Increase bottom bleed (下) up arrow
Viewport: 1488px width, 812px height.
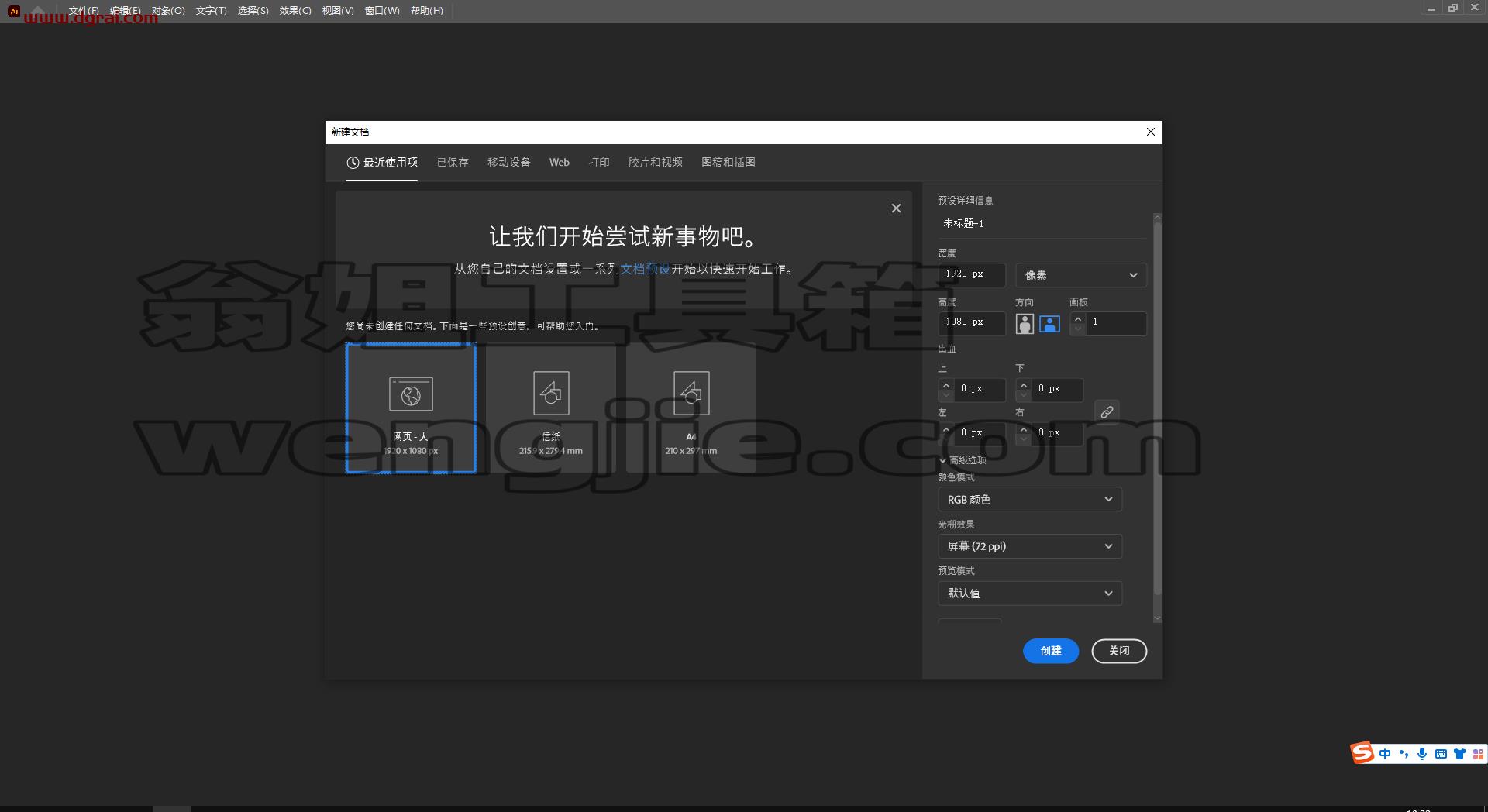1024,385
